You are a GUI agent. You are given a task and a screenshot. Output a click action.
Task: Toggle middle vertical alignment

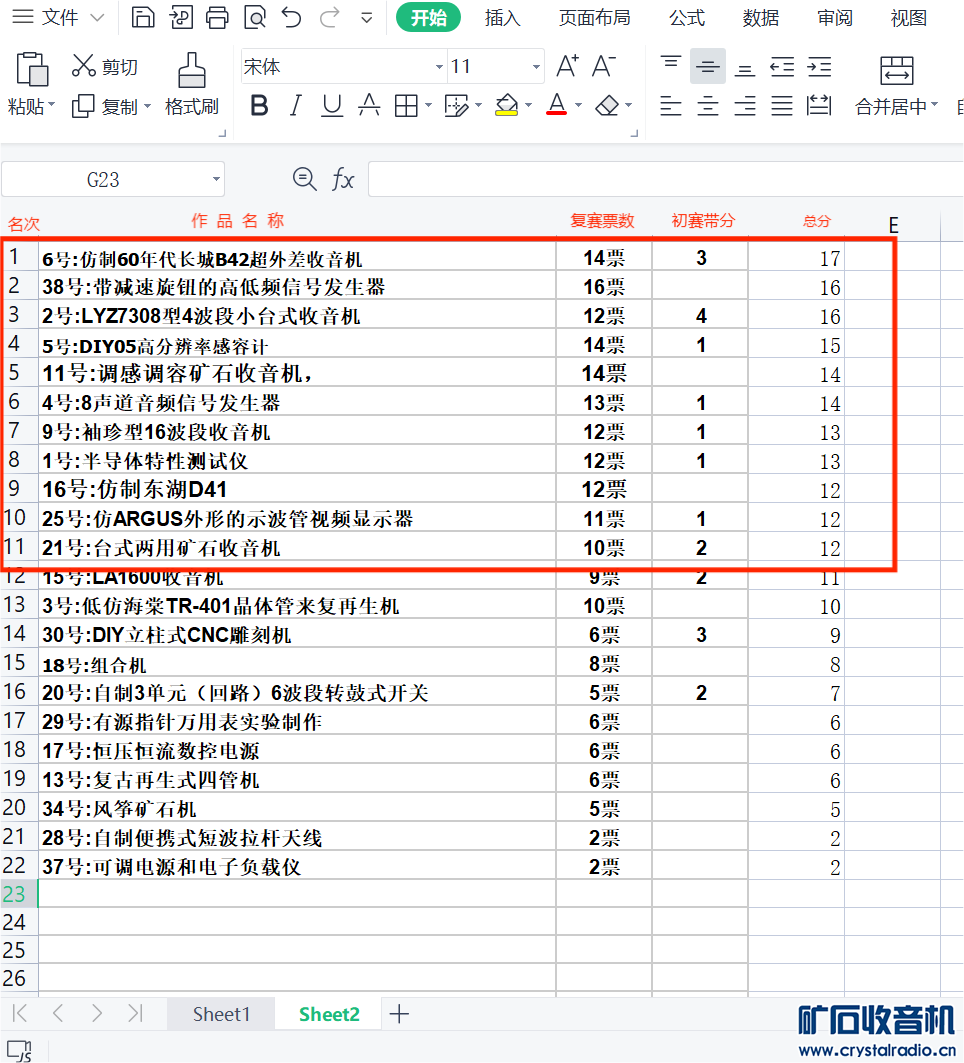(x=708, y=66)
